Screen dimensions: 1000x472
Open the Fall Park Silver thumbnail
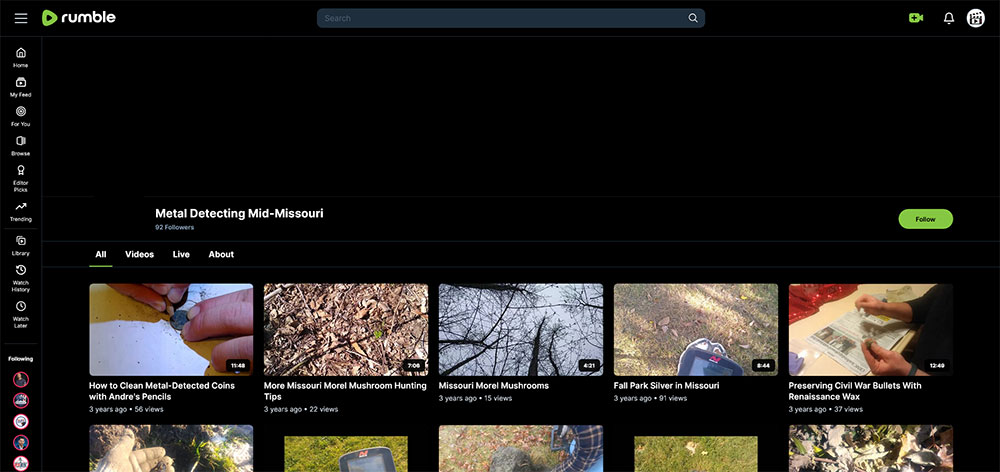click(696, 330)
